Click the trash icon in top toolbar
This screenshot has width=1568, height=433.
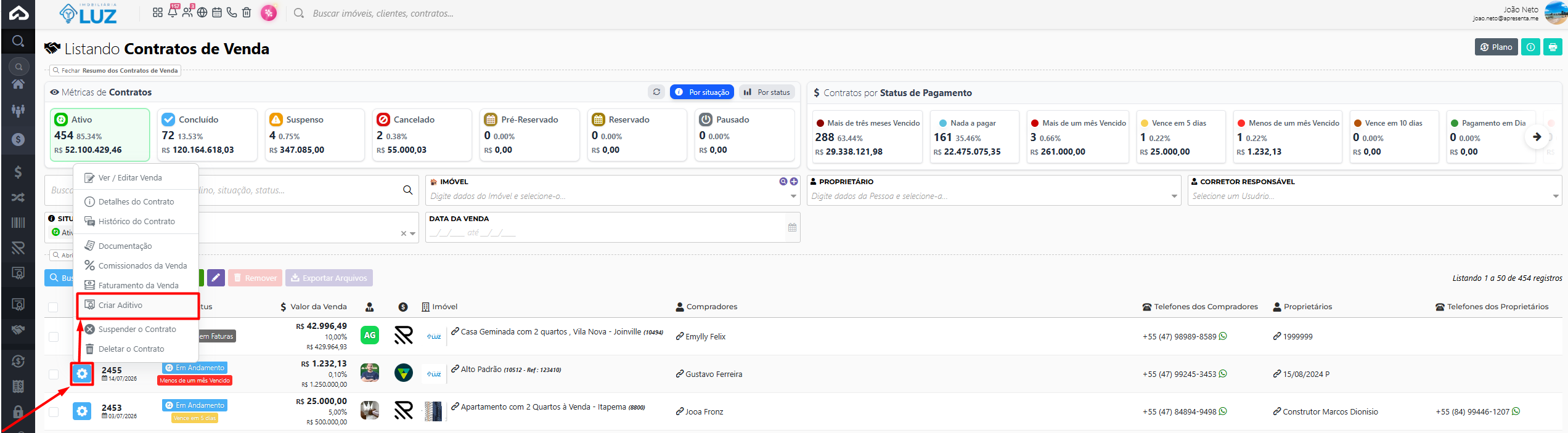pyautogui.click(x=247, y=12)
